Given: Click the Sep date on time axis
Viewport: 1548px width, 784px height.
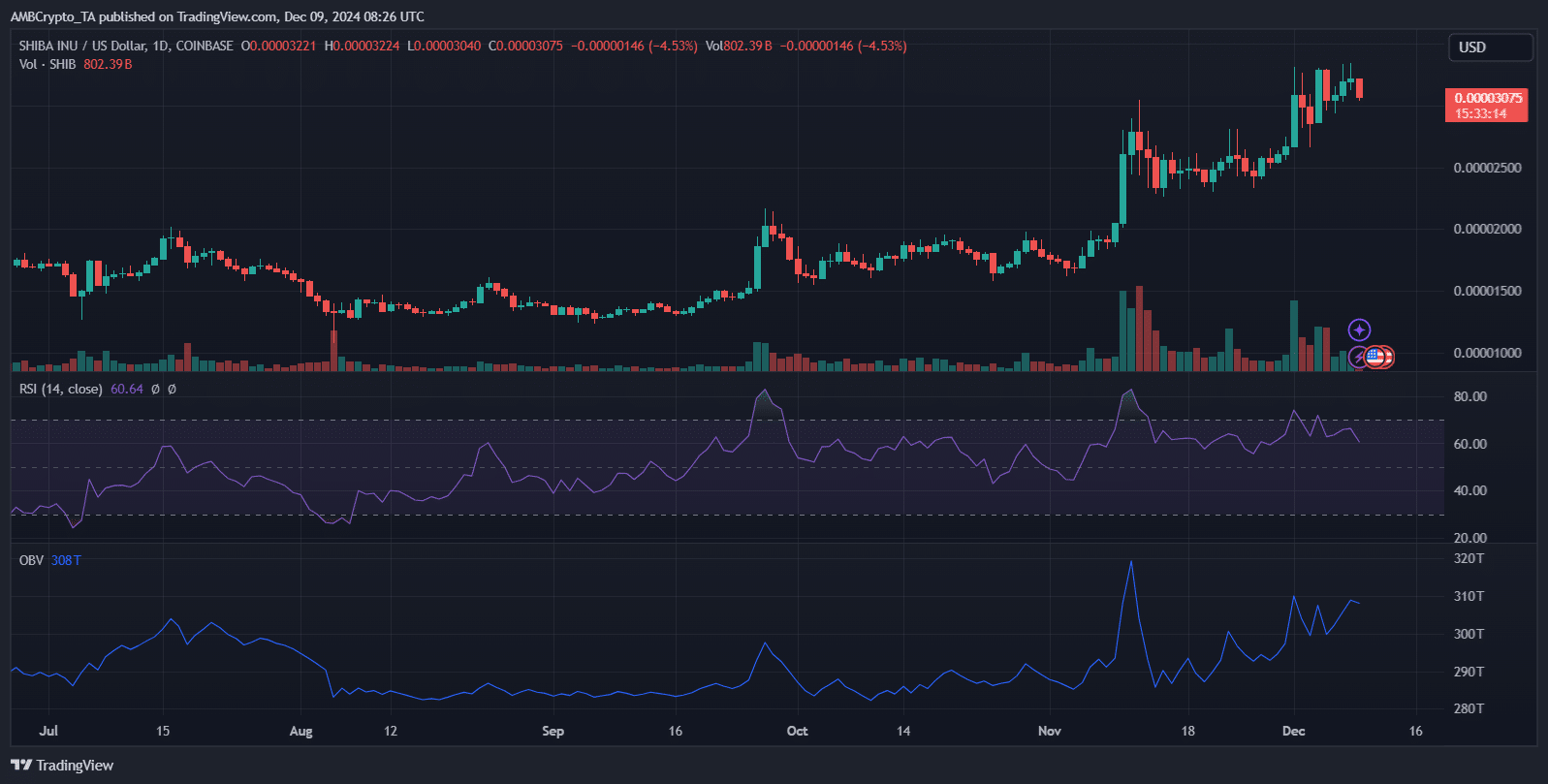Looking at the screenshot, I should [553, 731].
